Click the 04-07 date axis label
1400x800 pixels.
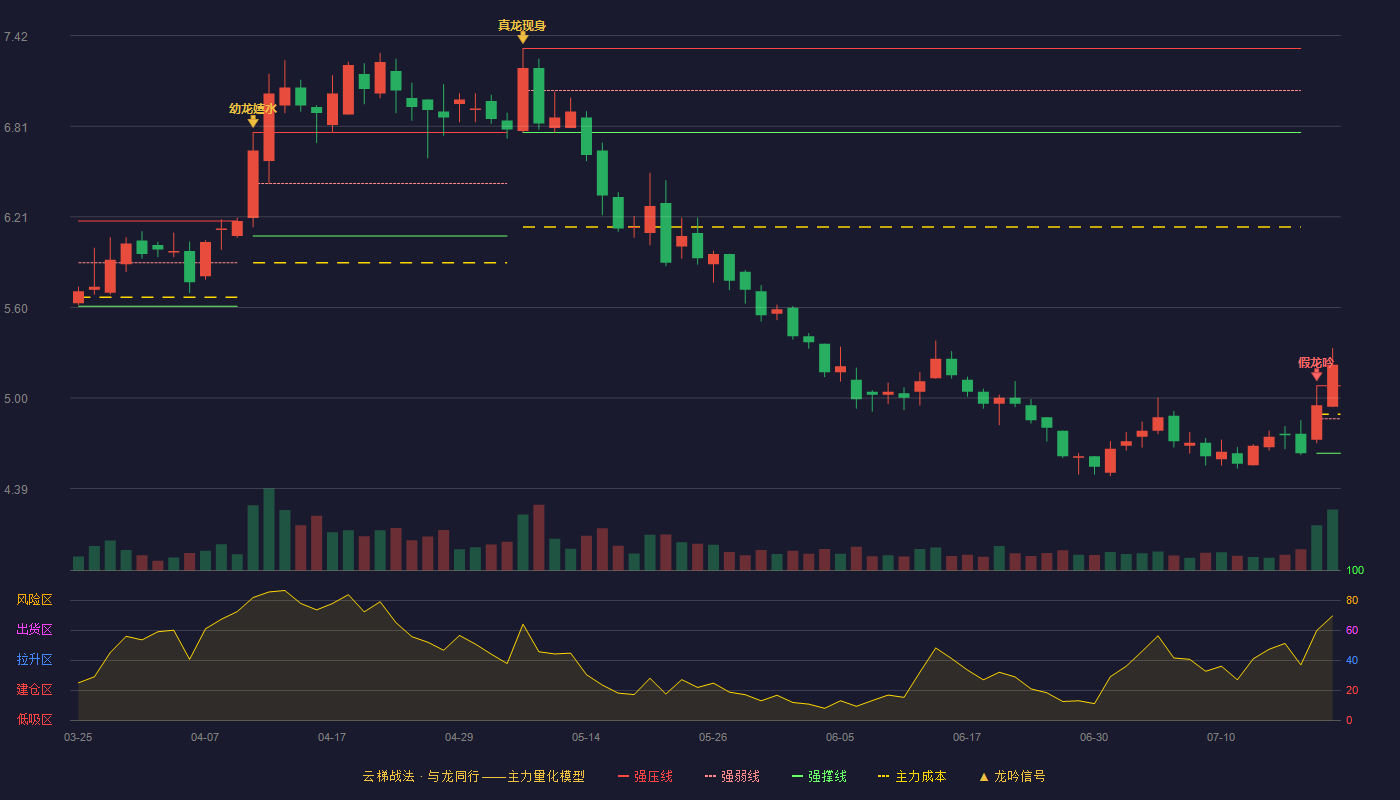[x=205, y=737]
